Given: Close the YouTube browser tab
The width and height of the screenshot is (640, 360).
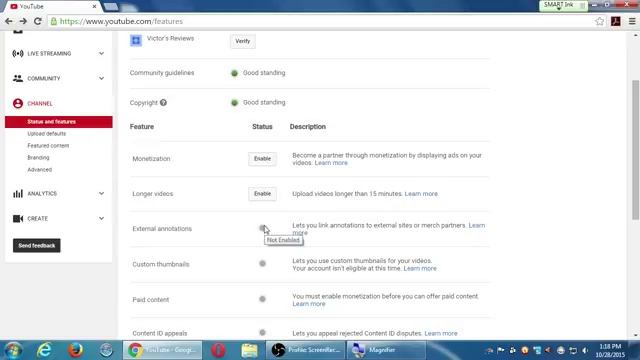Looking at the screenshot, I should [94, 7].
